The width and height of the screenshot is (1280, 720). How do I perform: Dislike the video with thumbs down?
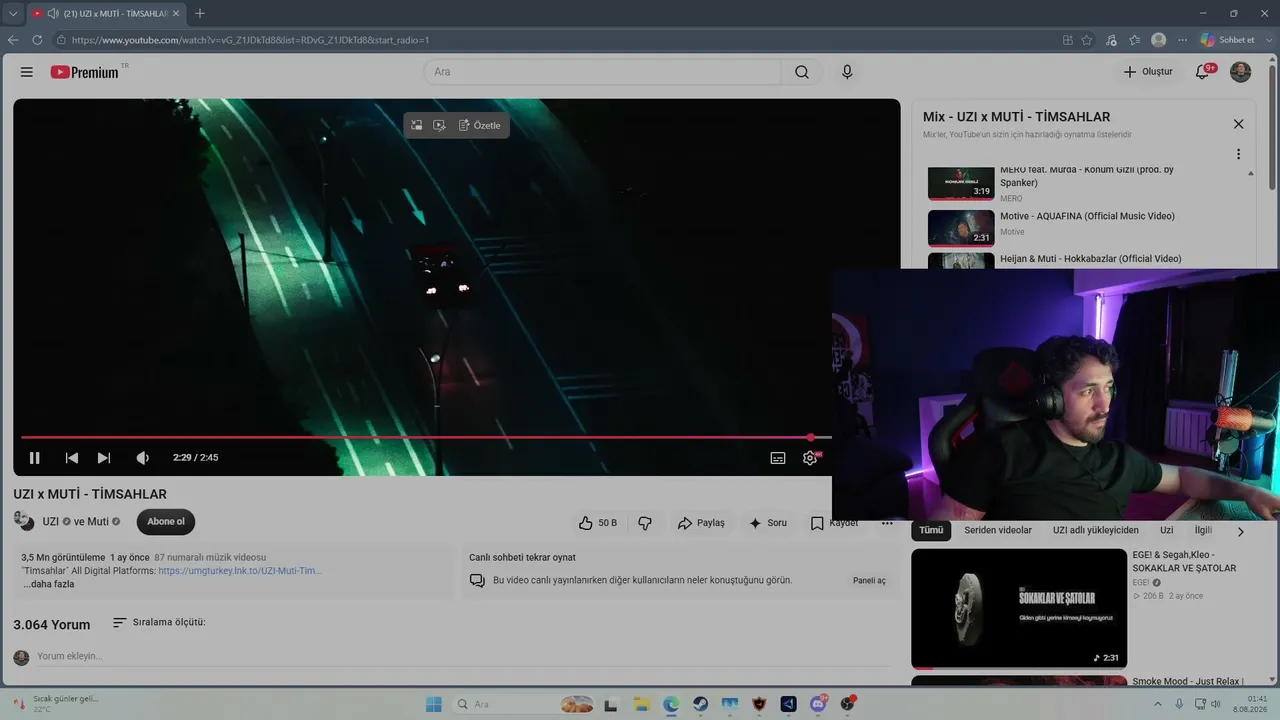click(645, 523)
